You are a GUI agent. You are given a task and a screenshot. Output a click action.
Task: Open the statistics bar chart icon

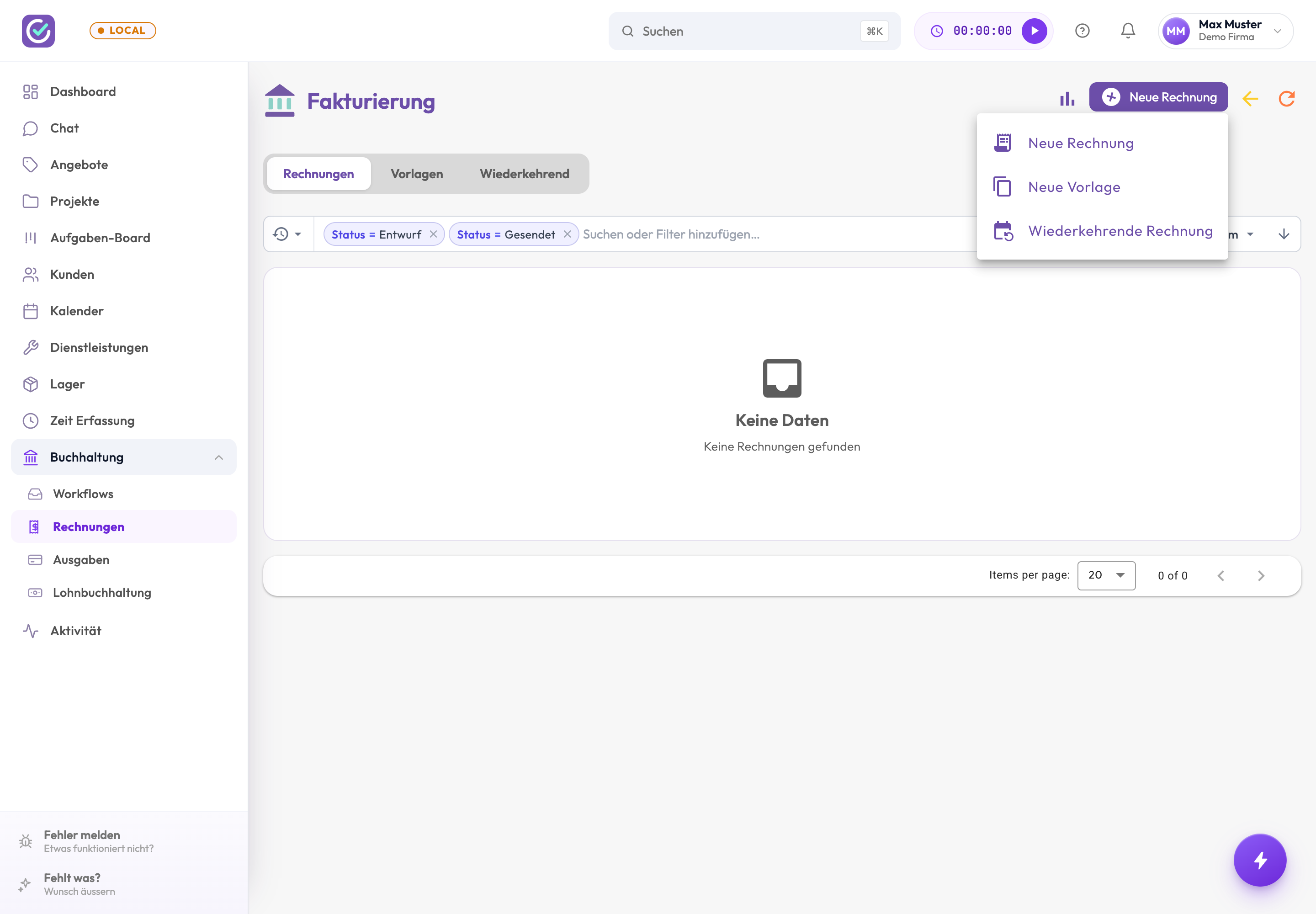coord(1067,99)
